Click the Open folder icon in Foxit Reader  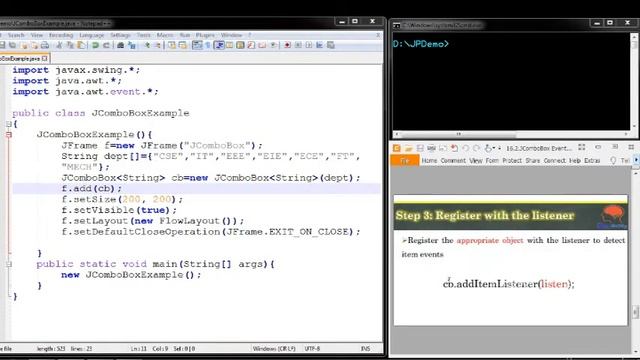(x=409, y=149)
